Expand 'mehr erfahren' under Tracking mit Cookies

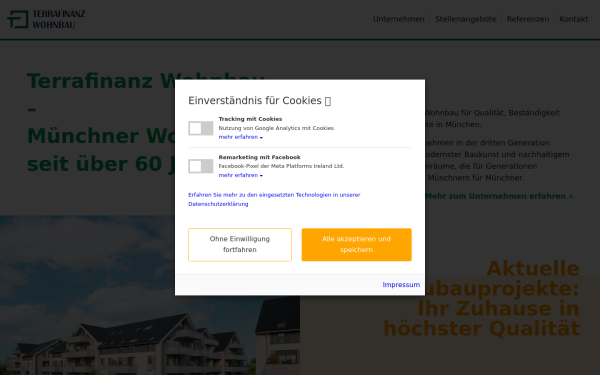[x=241, y=137]
